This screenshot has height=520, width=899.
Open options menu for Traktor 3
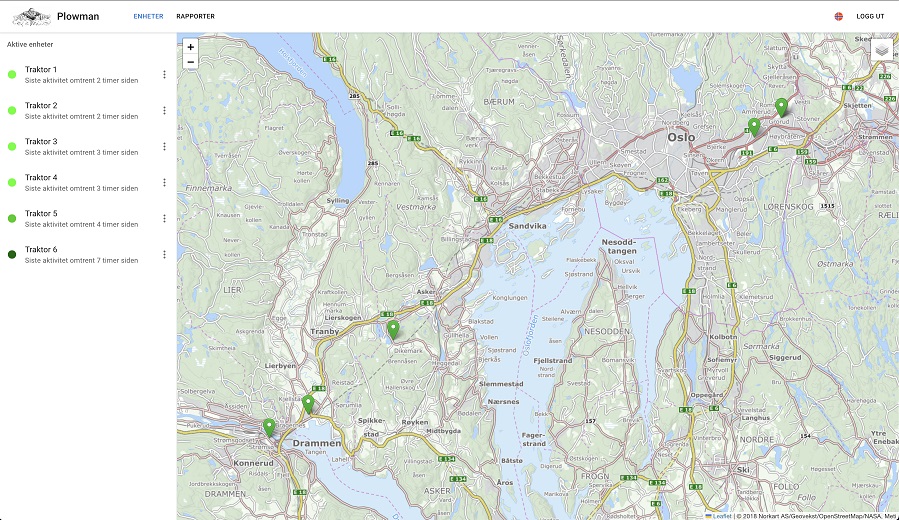[164, 147]
